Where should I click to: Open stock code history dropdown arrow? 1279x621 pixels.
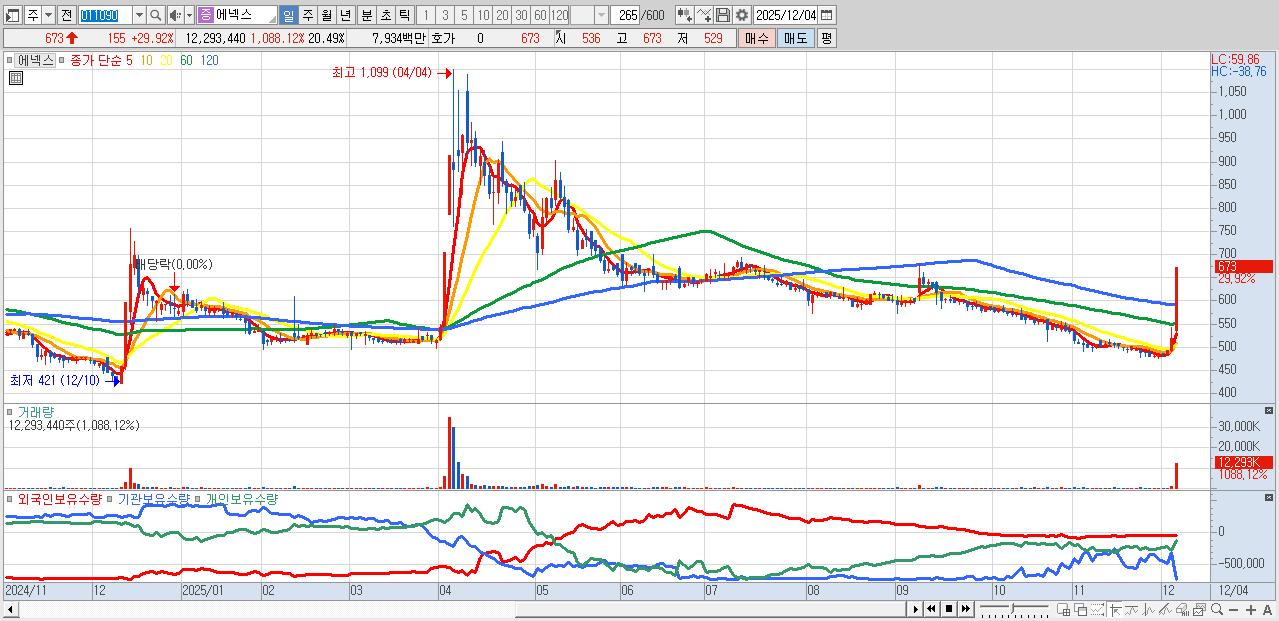pyautogui.click(x=139, y=15)
